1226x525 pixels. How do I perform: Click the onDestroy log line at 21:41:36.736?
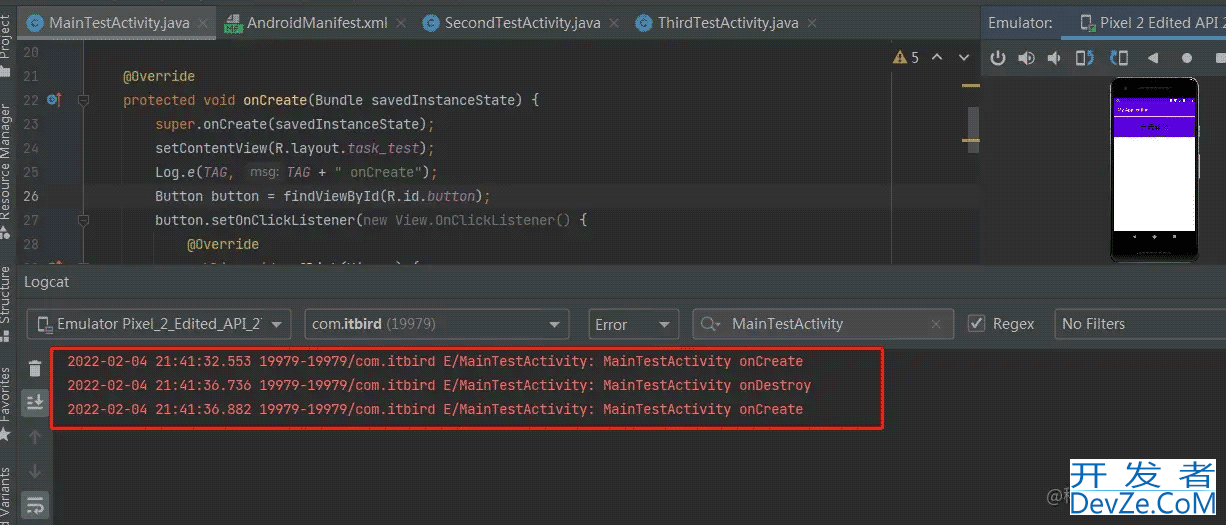click(x=439, y=385)
